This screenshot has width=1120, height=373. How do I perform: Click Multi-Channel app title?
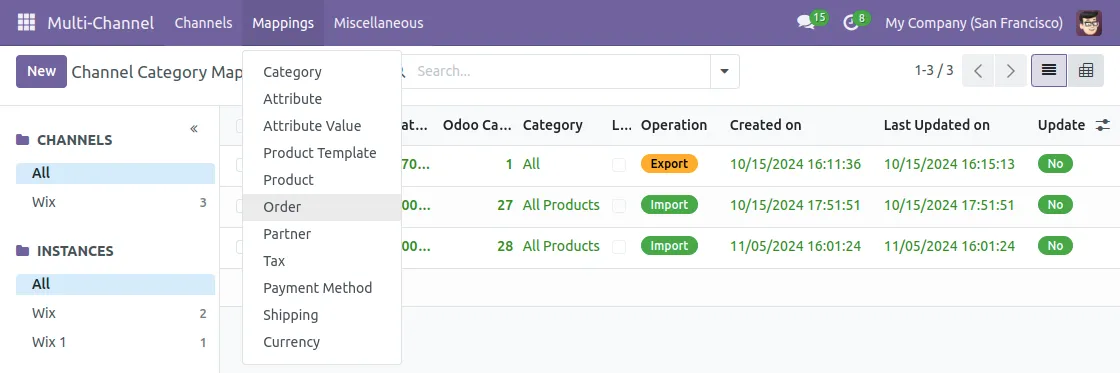101,23
